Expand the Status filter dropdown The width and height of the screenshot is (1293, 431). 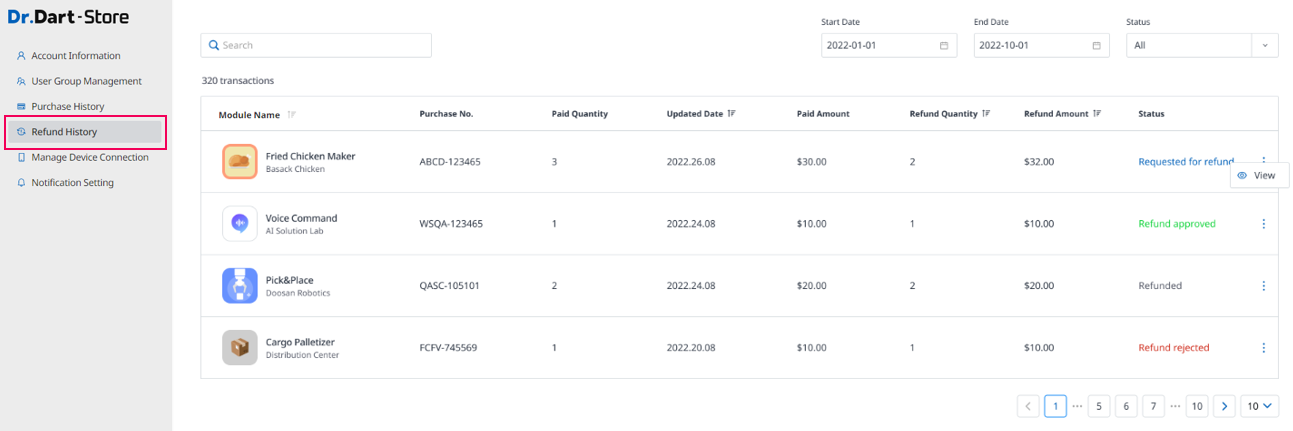pos(1264,46)
